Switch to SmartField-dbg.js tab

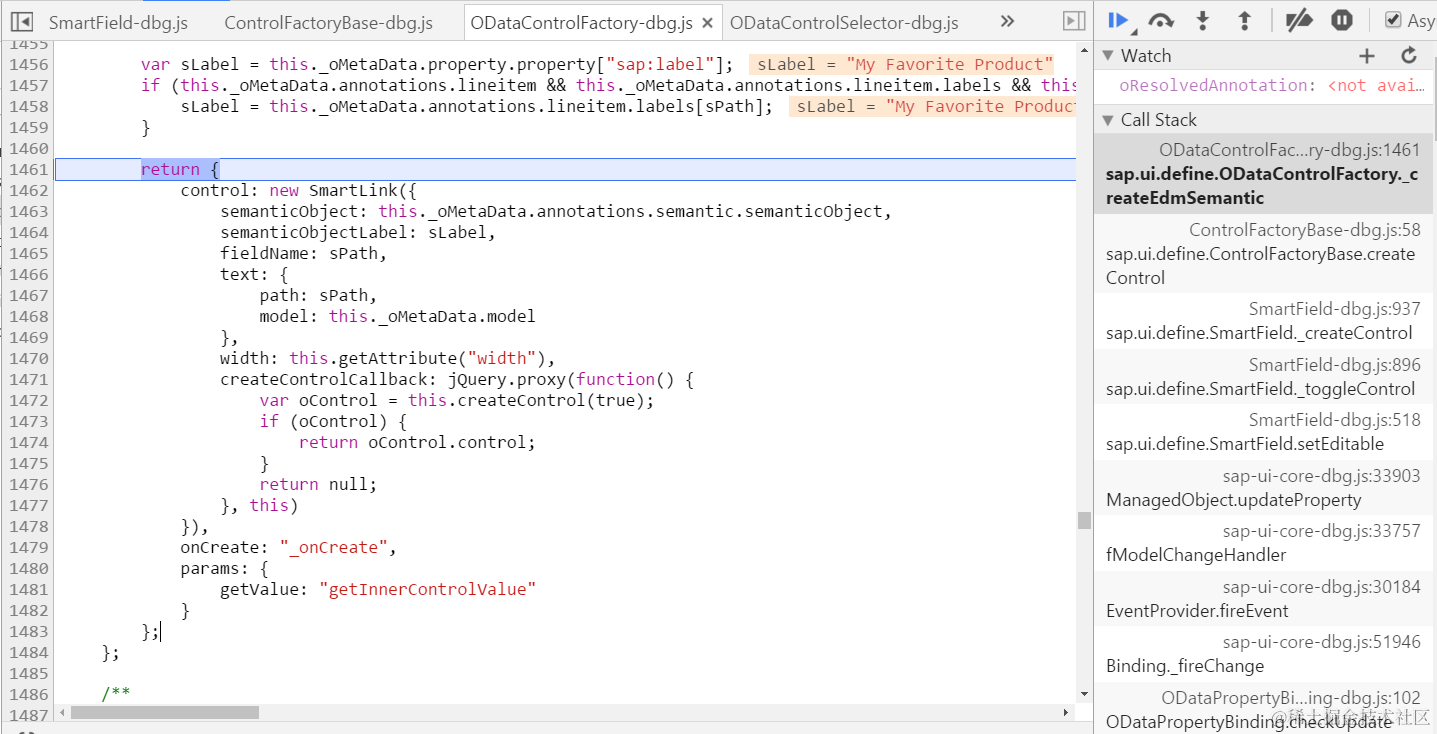(118, 22)
